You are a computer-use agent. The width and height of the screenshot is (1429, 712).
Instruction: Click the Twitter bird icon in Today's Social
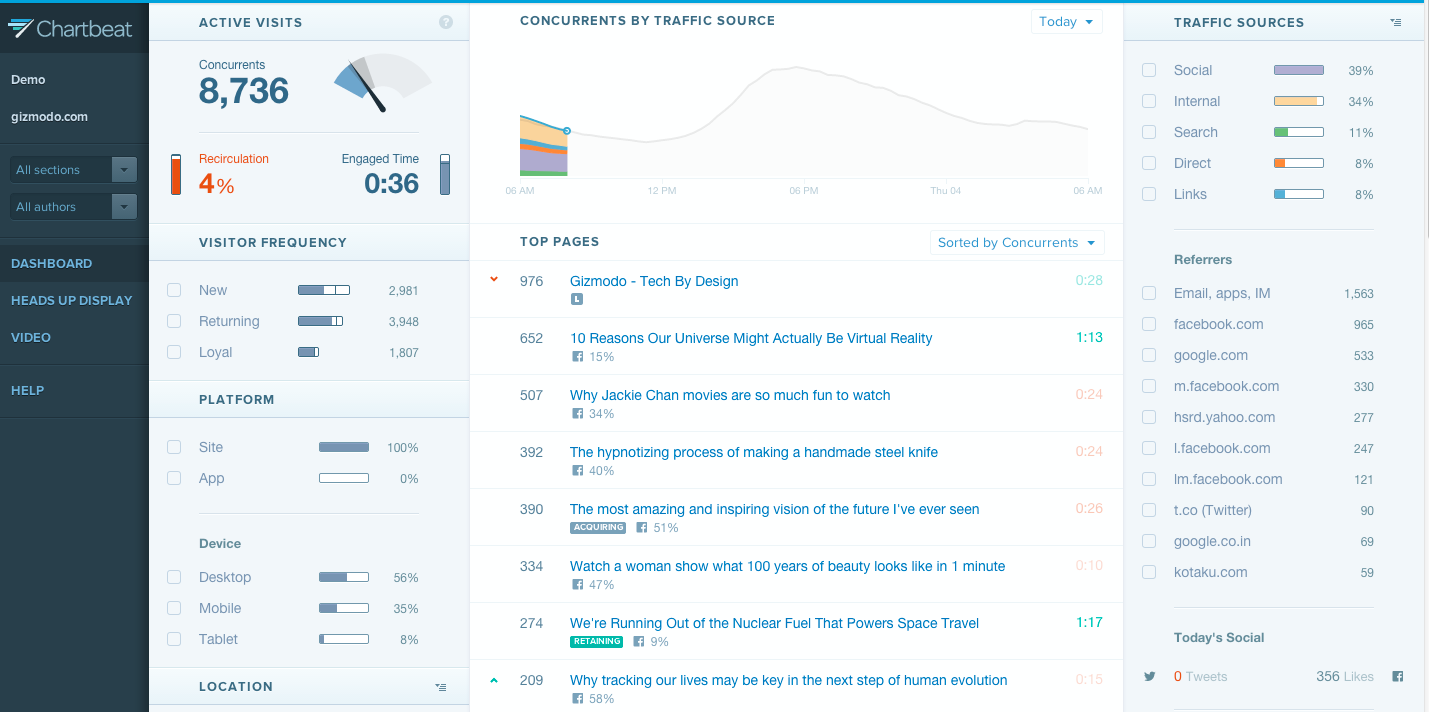coord(1150,677)
